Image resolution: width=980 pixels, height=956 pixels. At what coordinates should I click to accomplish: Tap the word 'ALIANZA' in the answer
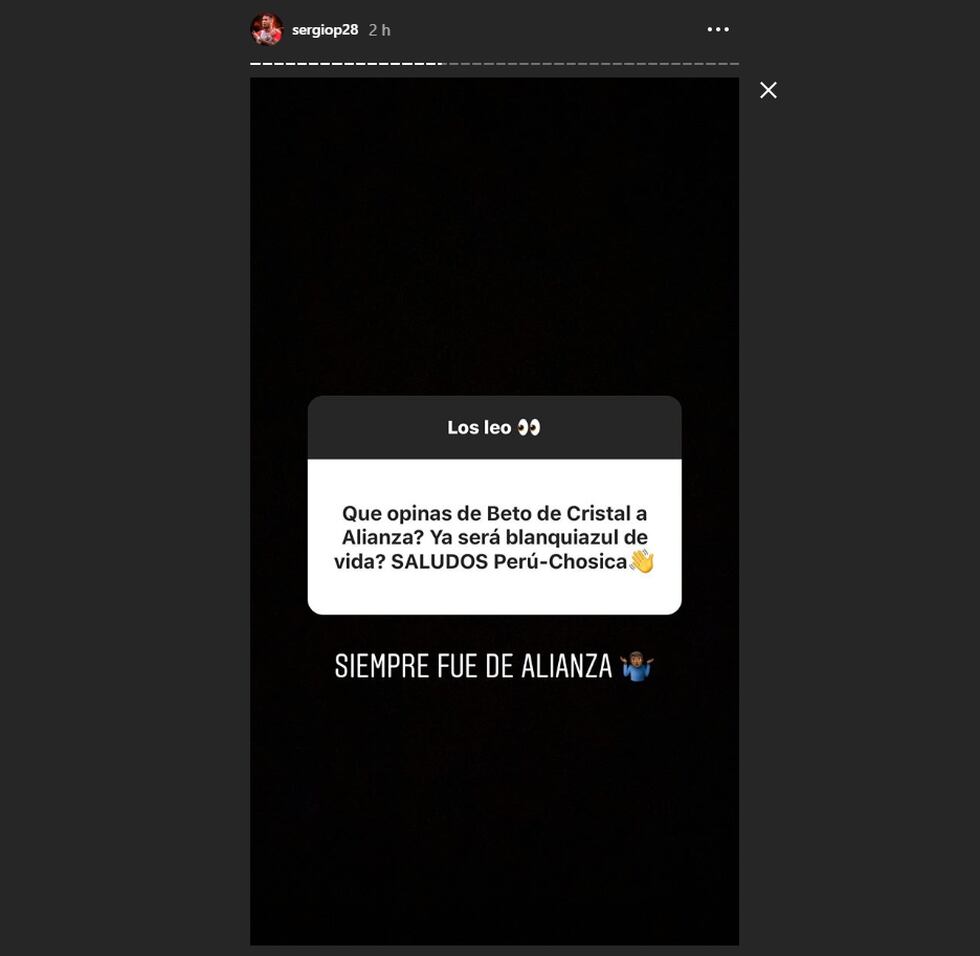[x=566, y=666]
